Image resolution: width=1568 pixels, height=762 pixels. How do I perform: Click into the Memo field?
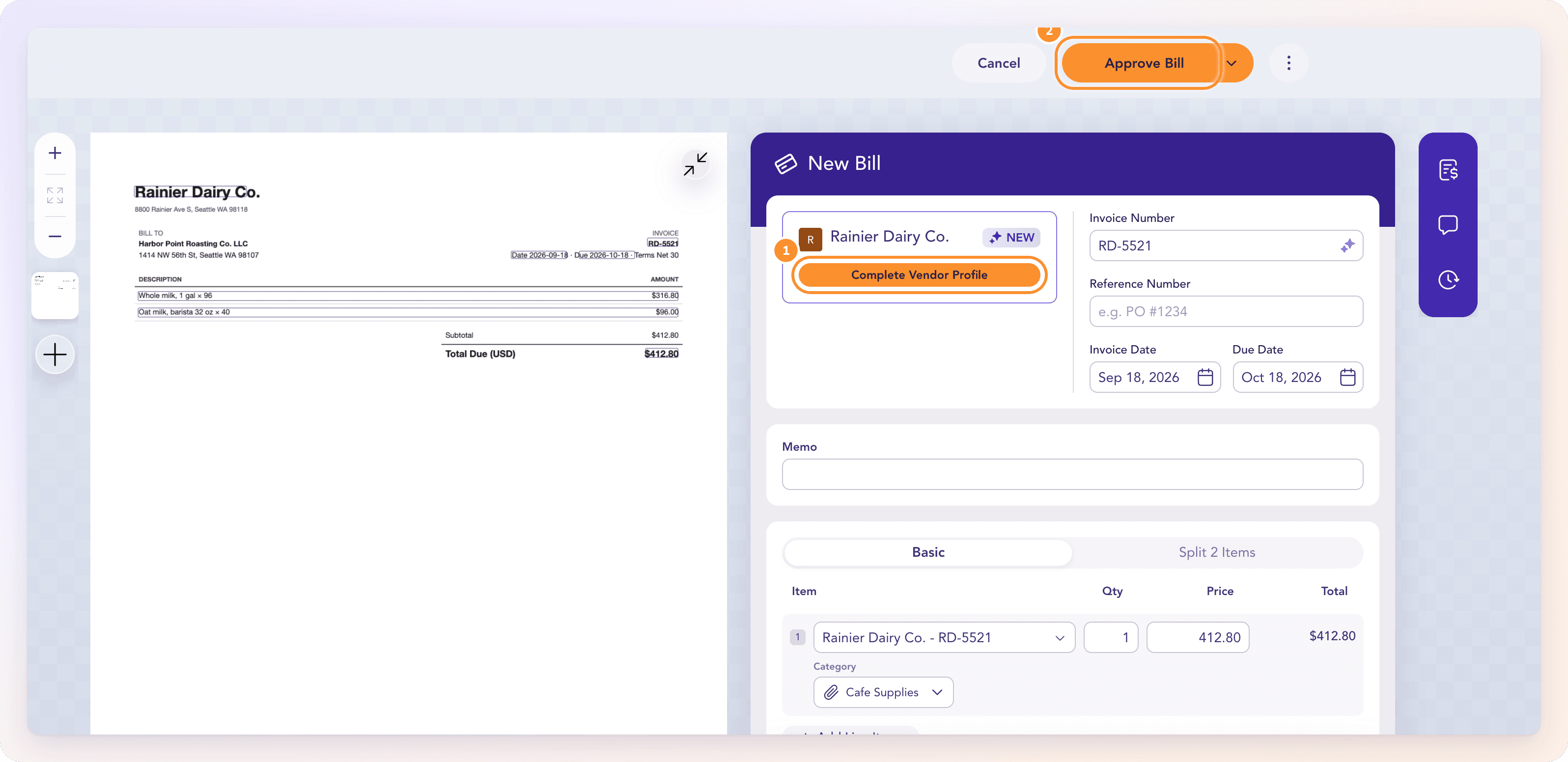tap(1072, 474)
